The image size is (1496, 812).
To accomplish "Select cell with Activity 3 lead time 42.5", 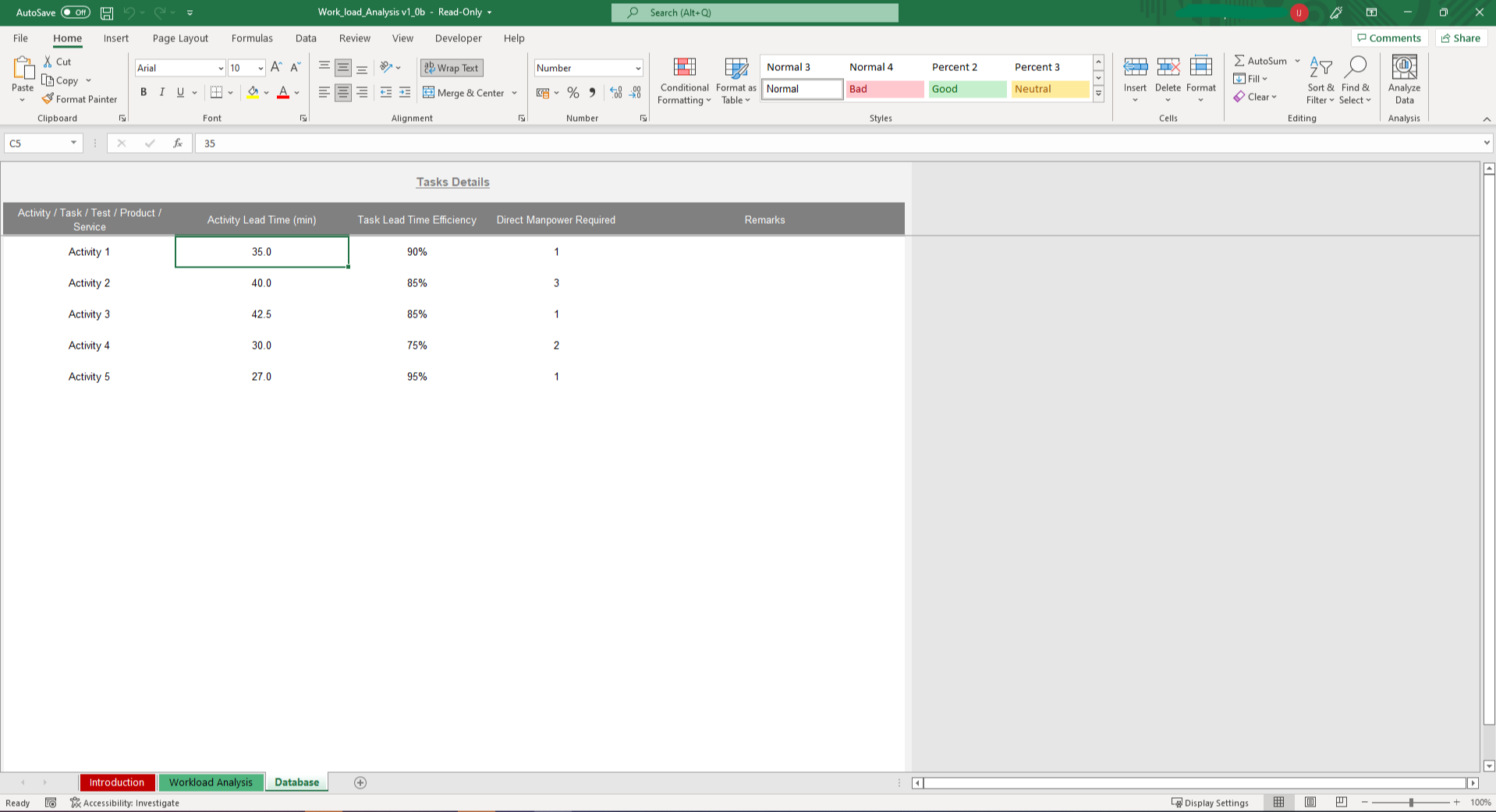I will pyautogui.click(x=261, y=314).
